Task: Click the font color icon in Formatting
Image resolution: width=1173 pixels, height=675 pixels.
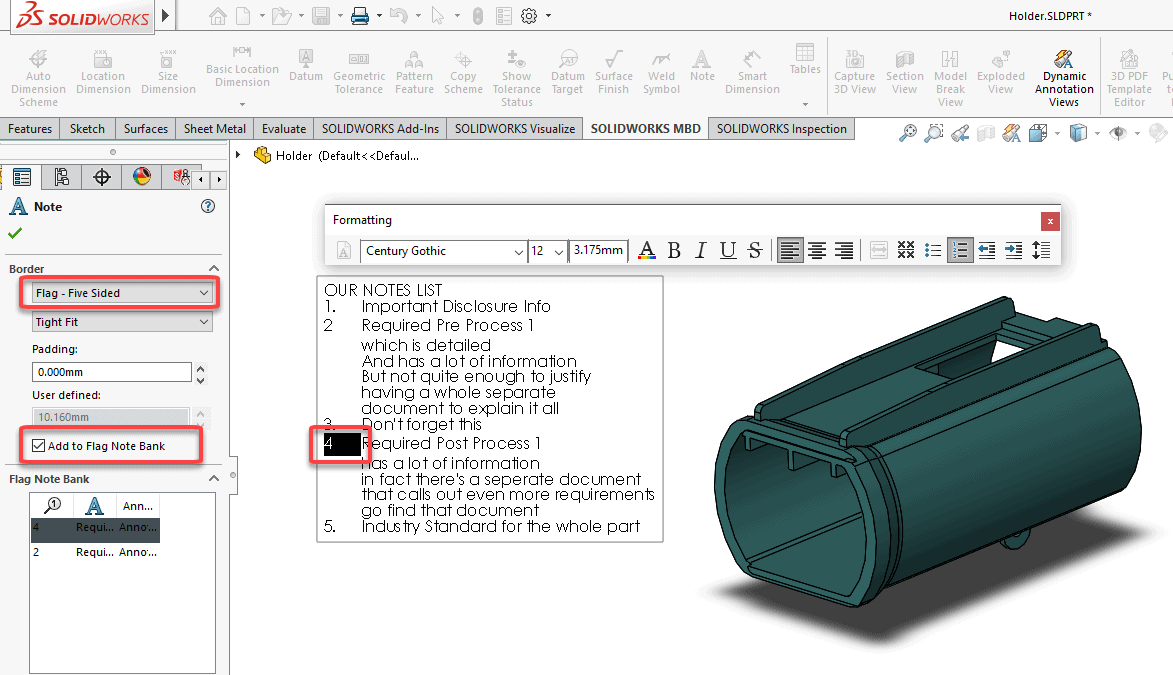Action: coord(647,251)
